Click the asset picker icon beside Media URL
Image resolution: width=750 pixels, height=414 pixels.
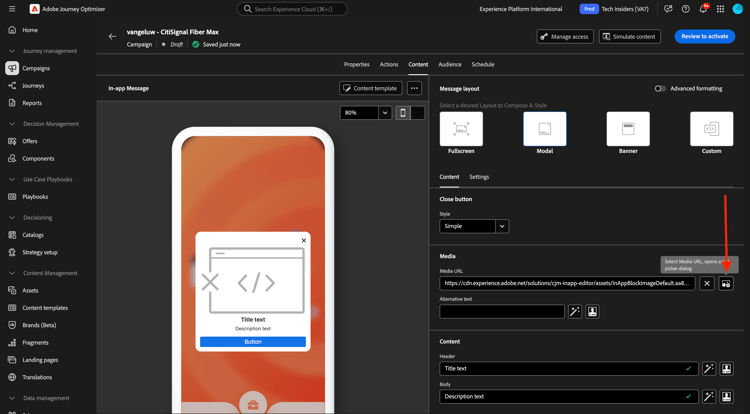pos(726,283)
